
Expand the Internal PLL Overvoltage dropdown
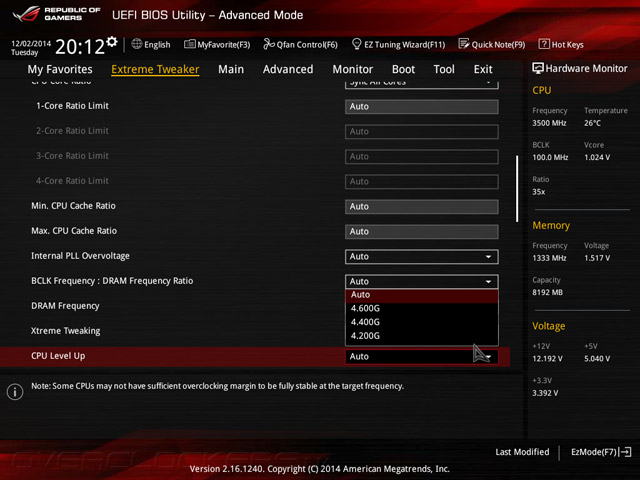click(x=422, y=257)
